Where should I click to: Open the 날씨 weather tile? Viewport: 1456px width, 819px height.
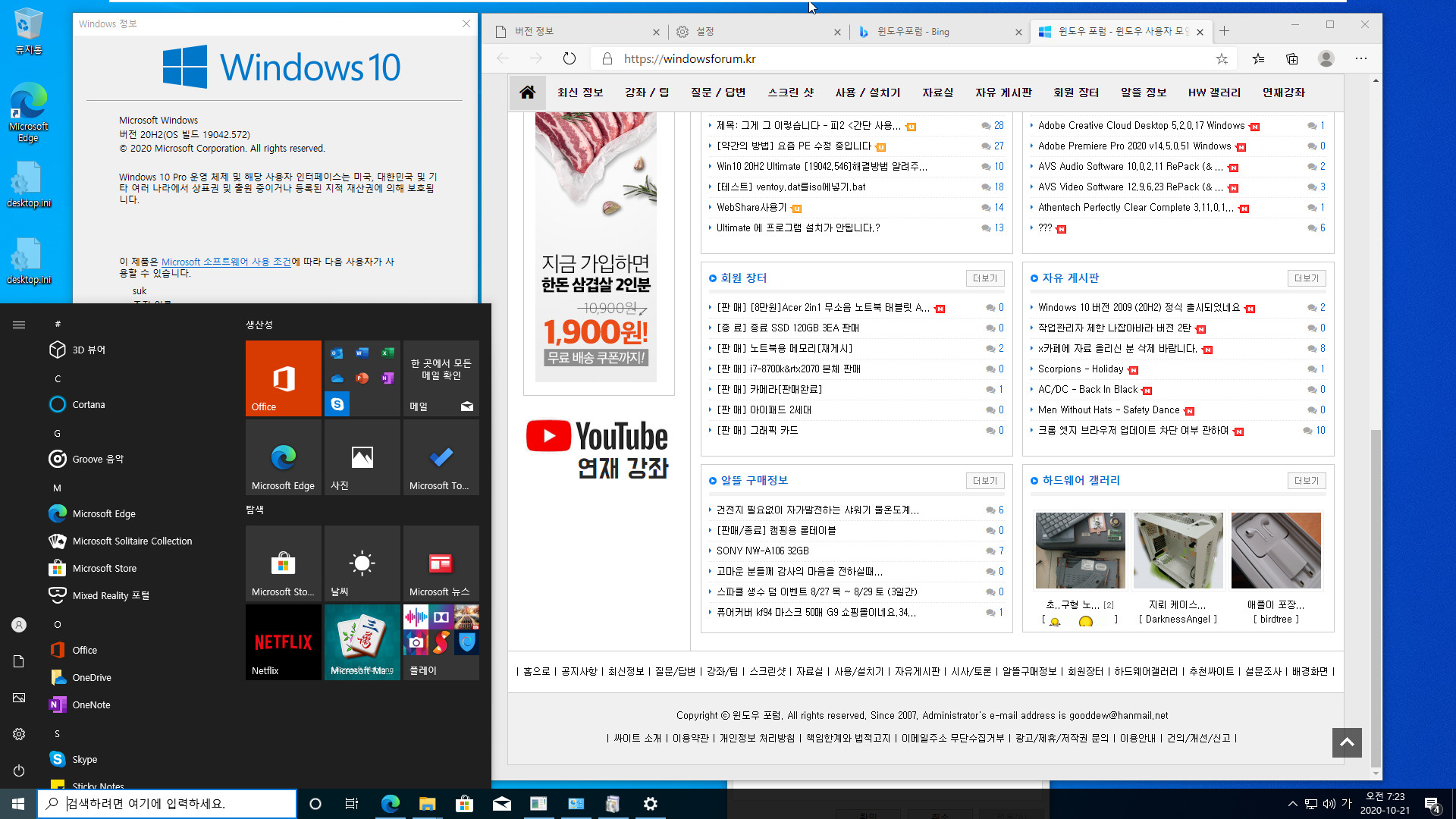[362, 563]
